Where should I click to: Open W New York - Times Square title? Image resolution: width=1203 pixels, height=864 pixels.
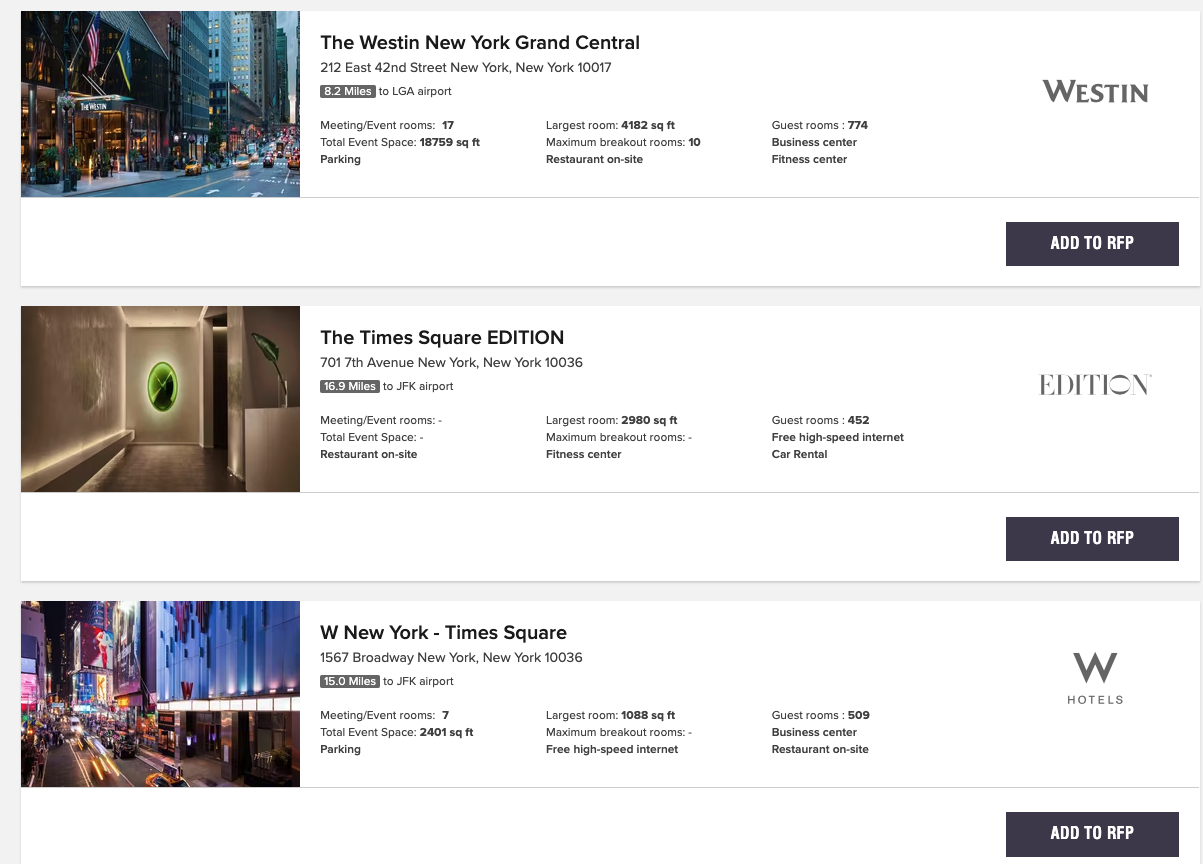coord(443,633)
